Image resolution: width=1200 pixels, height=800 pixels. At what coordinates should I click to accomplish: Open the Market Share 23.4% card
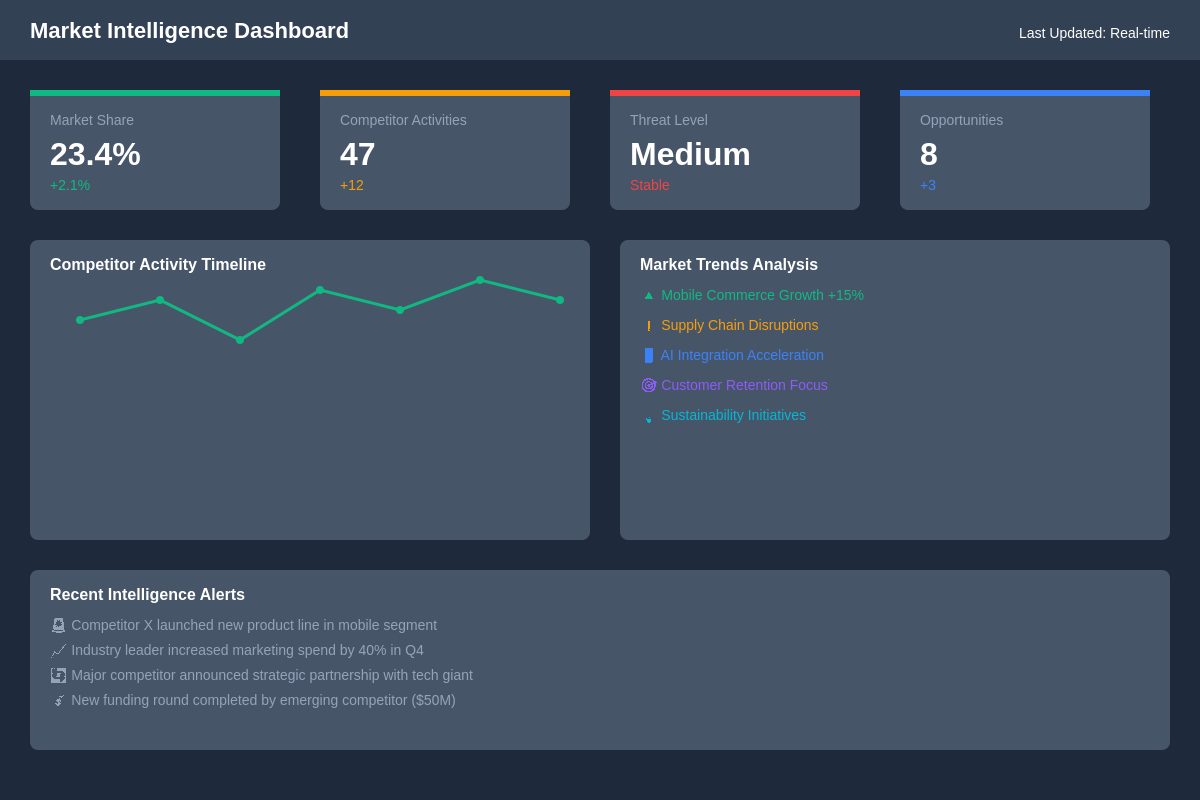pyautogui.click(x=155, y=152)
